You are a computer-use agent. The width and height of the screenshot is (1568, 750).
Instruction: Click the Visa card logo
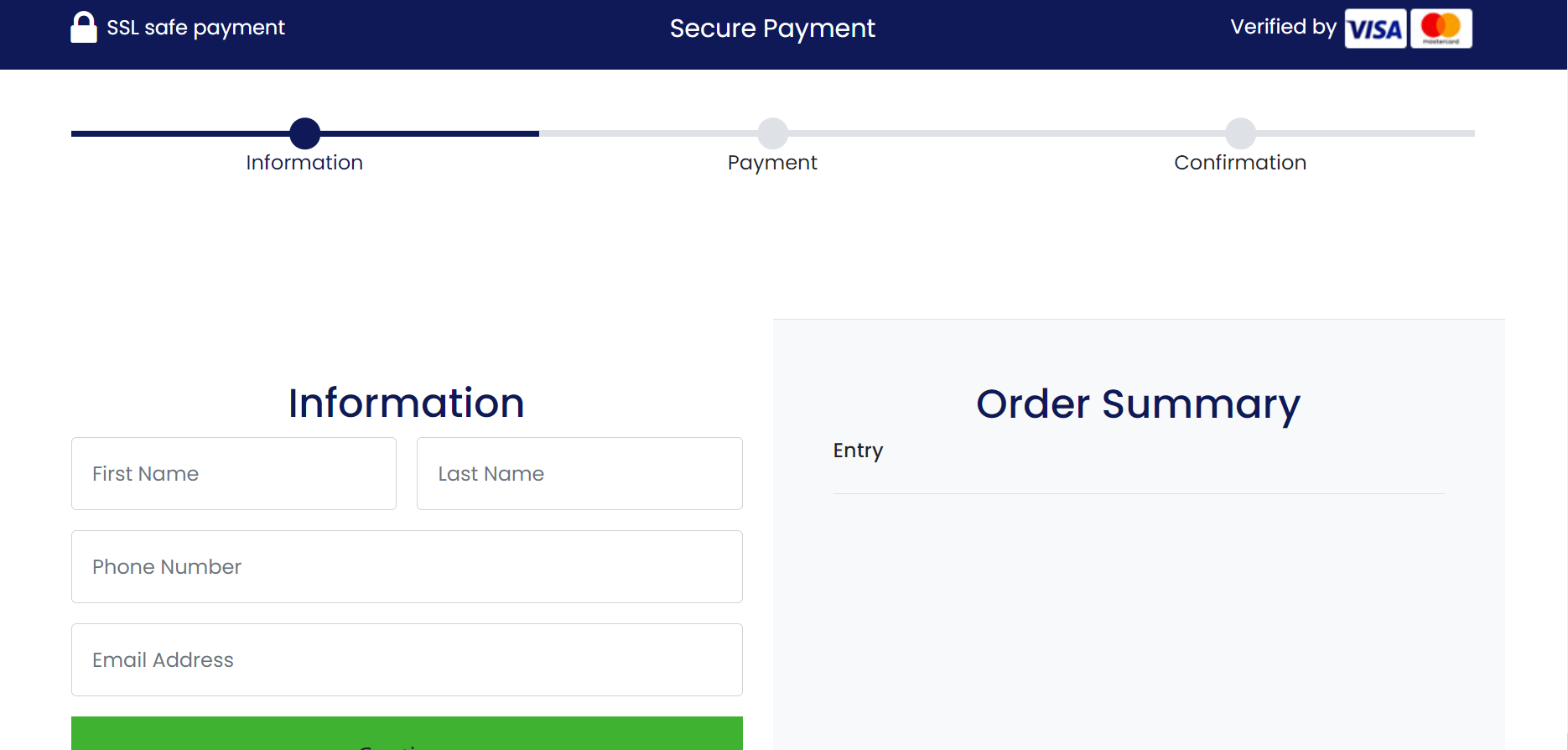[x=1375, y=29]
